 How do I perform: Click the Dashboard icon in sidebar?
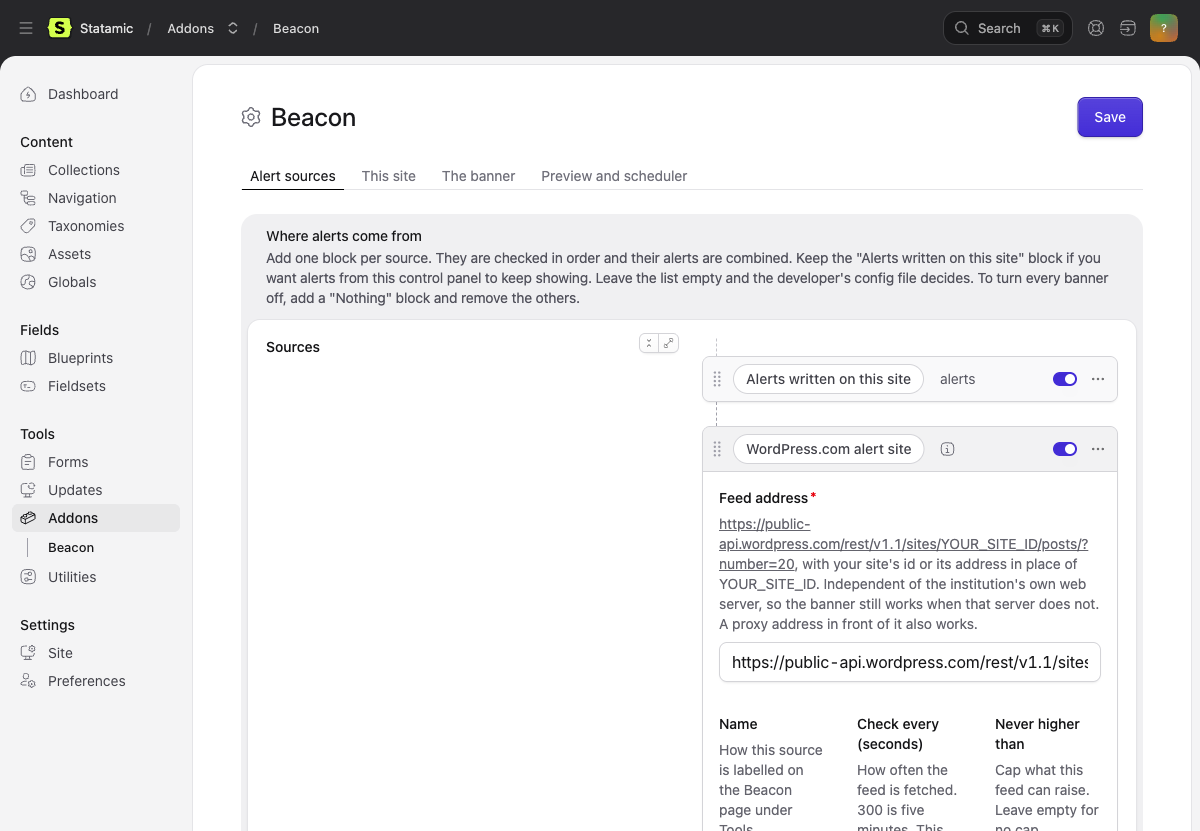click(29, 94)
